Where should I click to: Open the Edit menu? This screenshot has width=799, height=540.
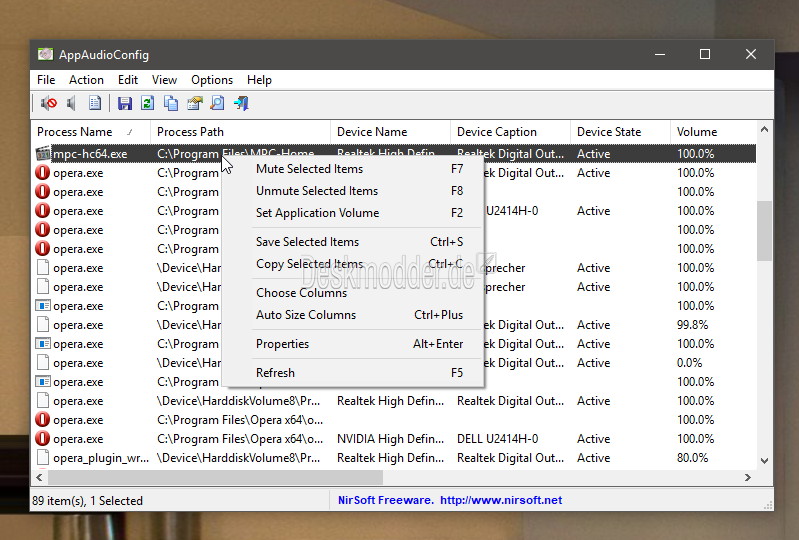(128, 80)
